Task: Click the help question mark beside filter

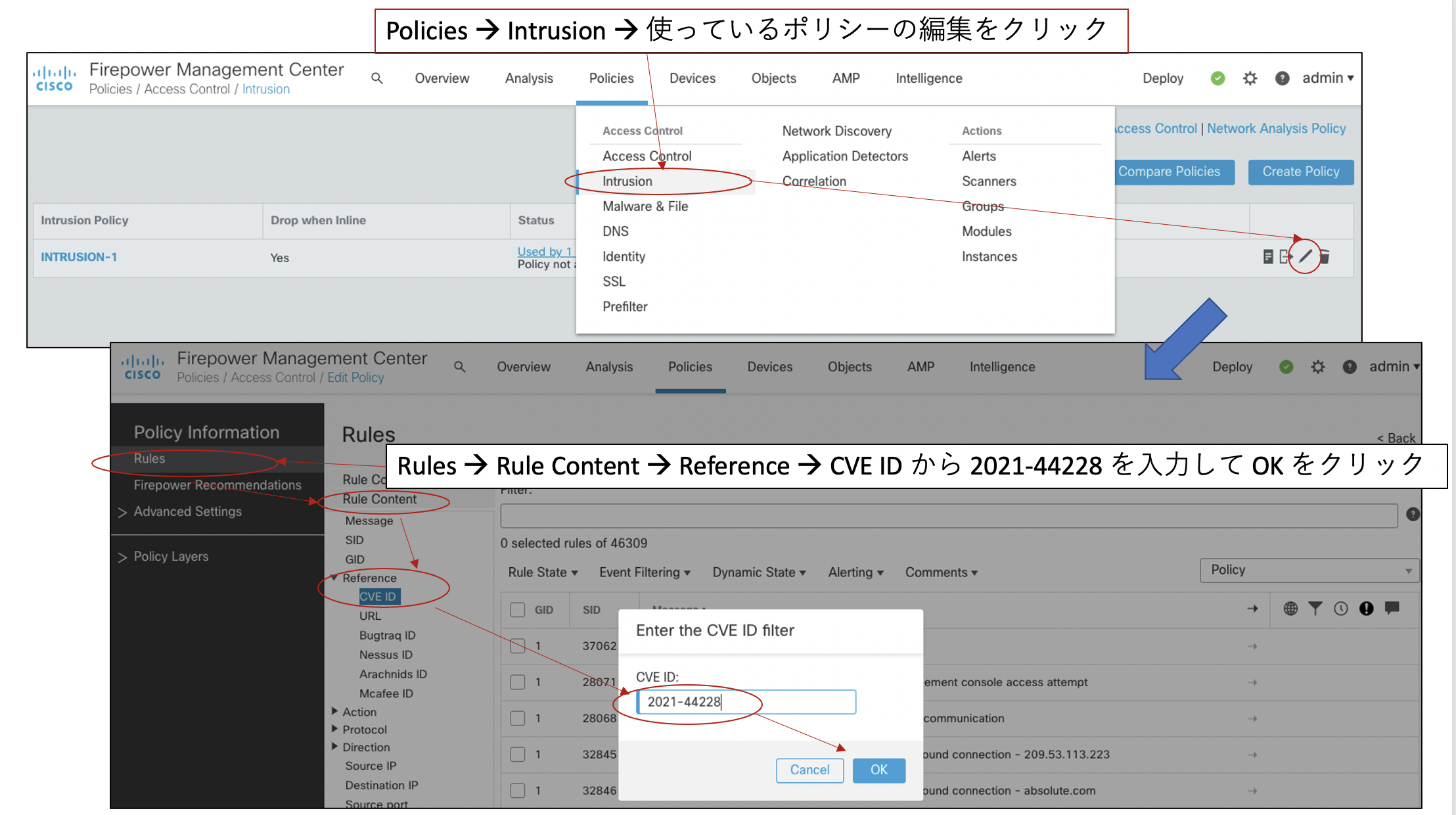Action: [1413, 515]
